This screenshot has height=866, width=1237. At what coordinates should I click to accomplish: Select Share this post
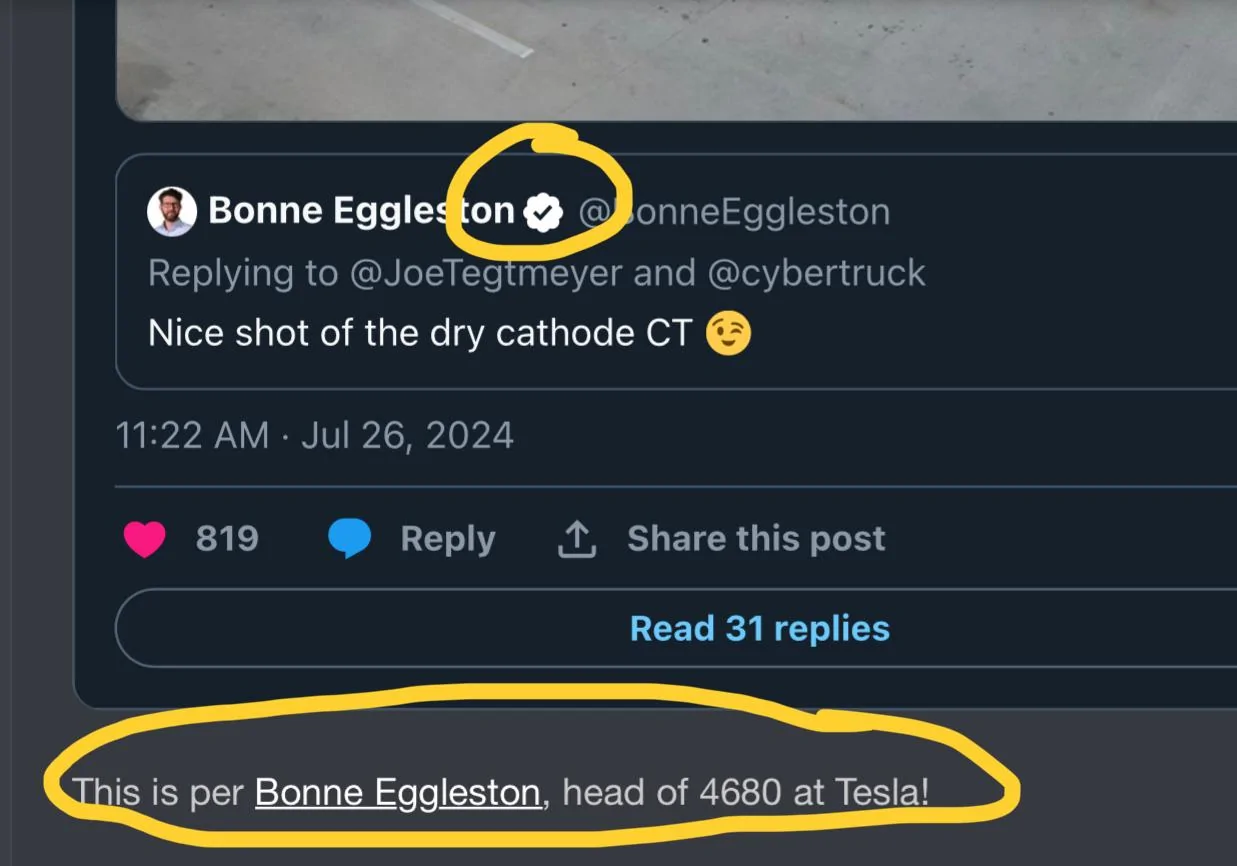tap(756, 539)
